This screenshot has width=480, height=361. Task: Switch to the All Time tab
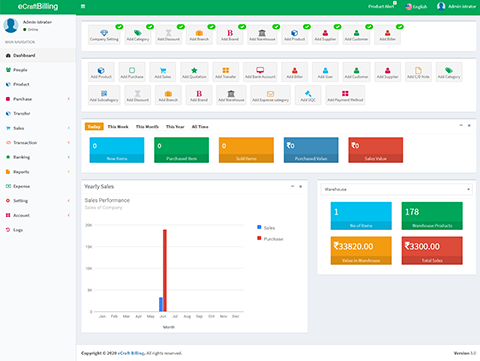200,127
